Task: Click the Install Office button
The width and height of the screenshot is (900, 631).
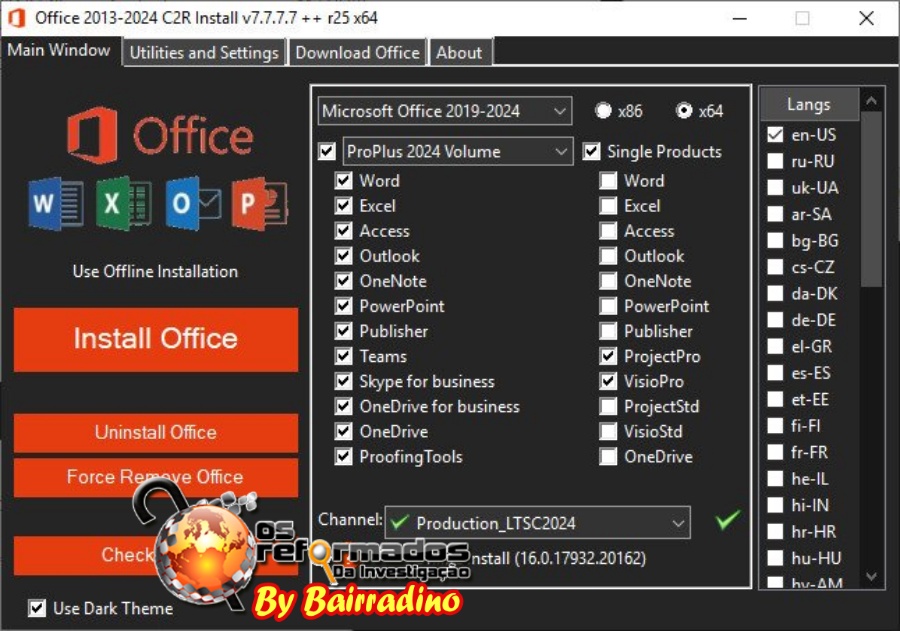Action: (x=156, y=339)
